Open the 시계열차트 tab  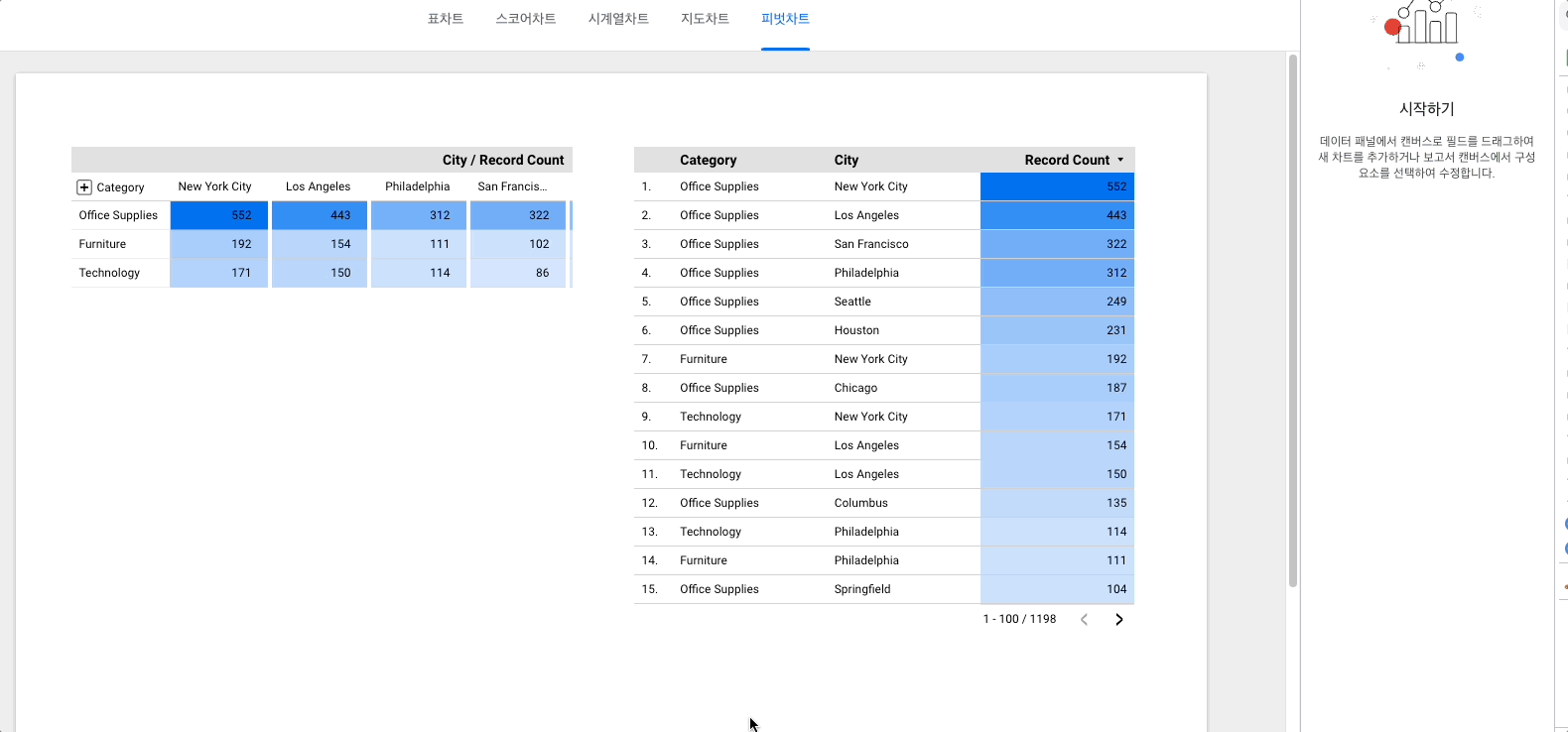(x=618, y=19)
